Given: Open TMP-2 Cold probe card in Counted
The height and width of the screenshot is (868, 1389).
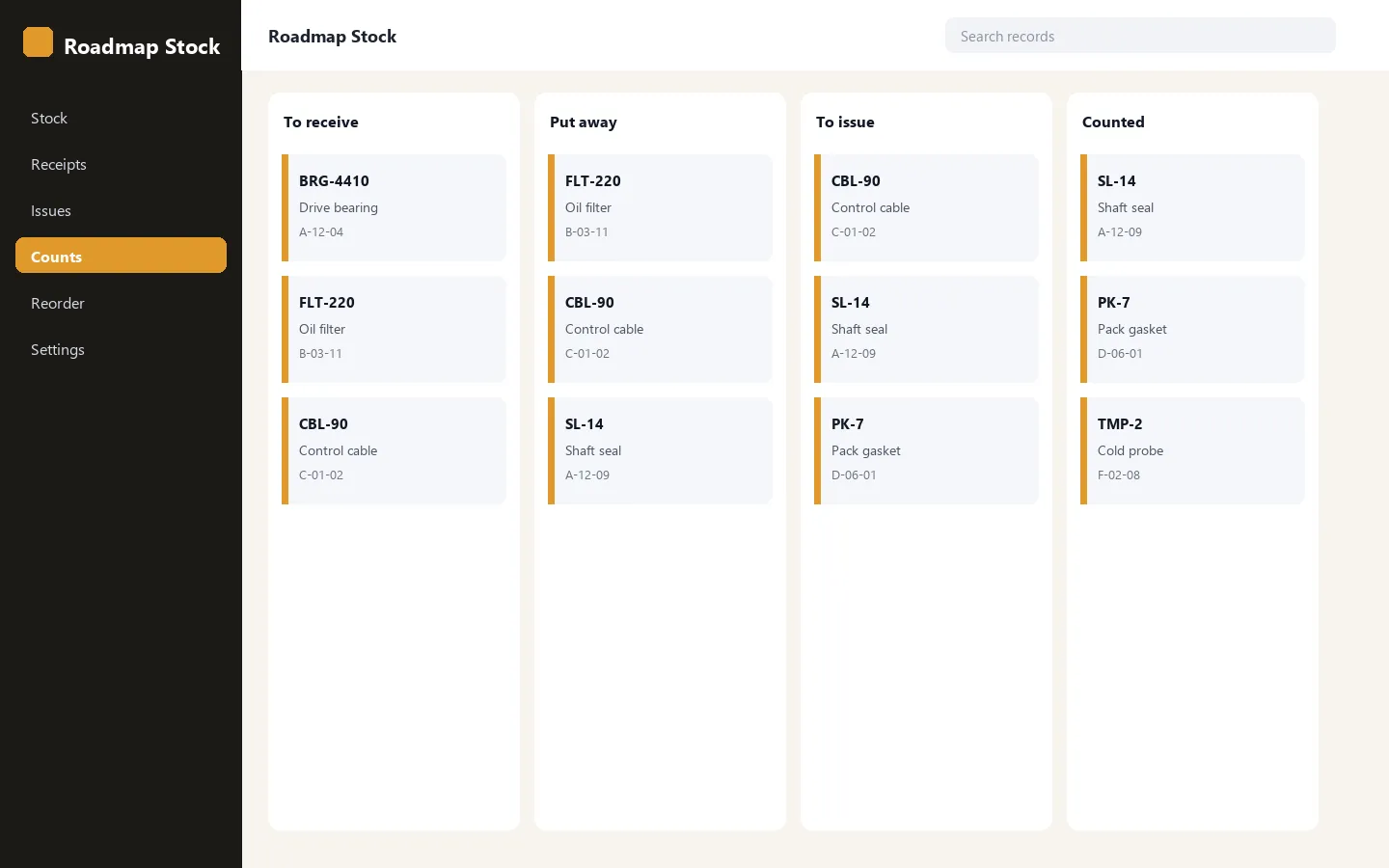Looking at the screenshot, I should click(x=1192, y=450).
